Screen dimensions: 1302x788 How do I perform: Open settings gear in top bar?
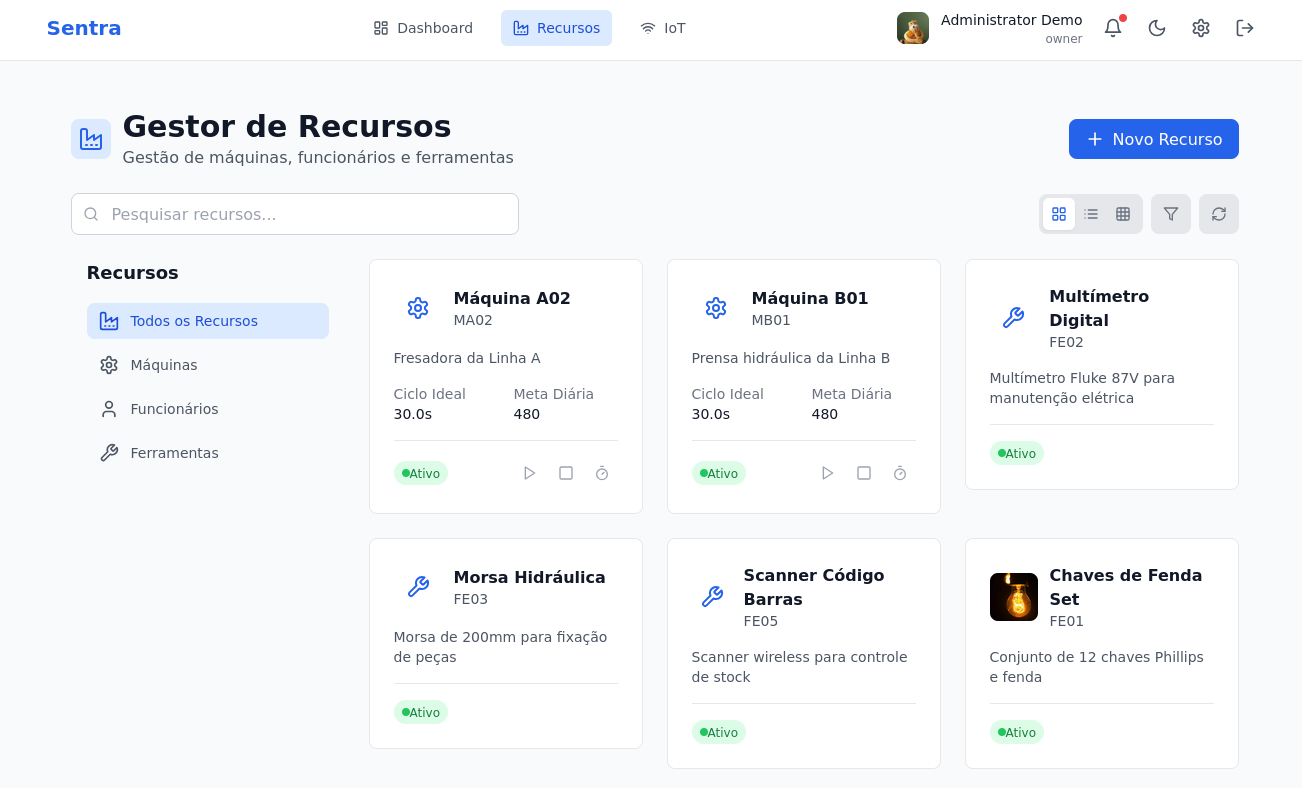tap(1200, 28)
